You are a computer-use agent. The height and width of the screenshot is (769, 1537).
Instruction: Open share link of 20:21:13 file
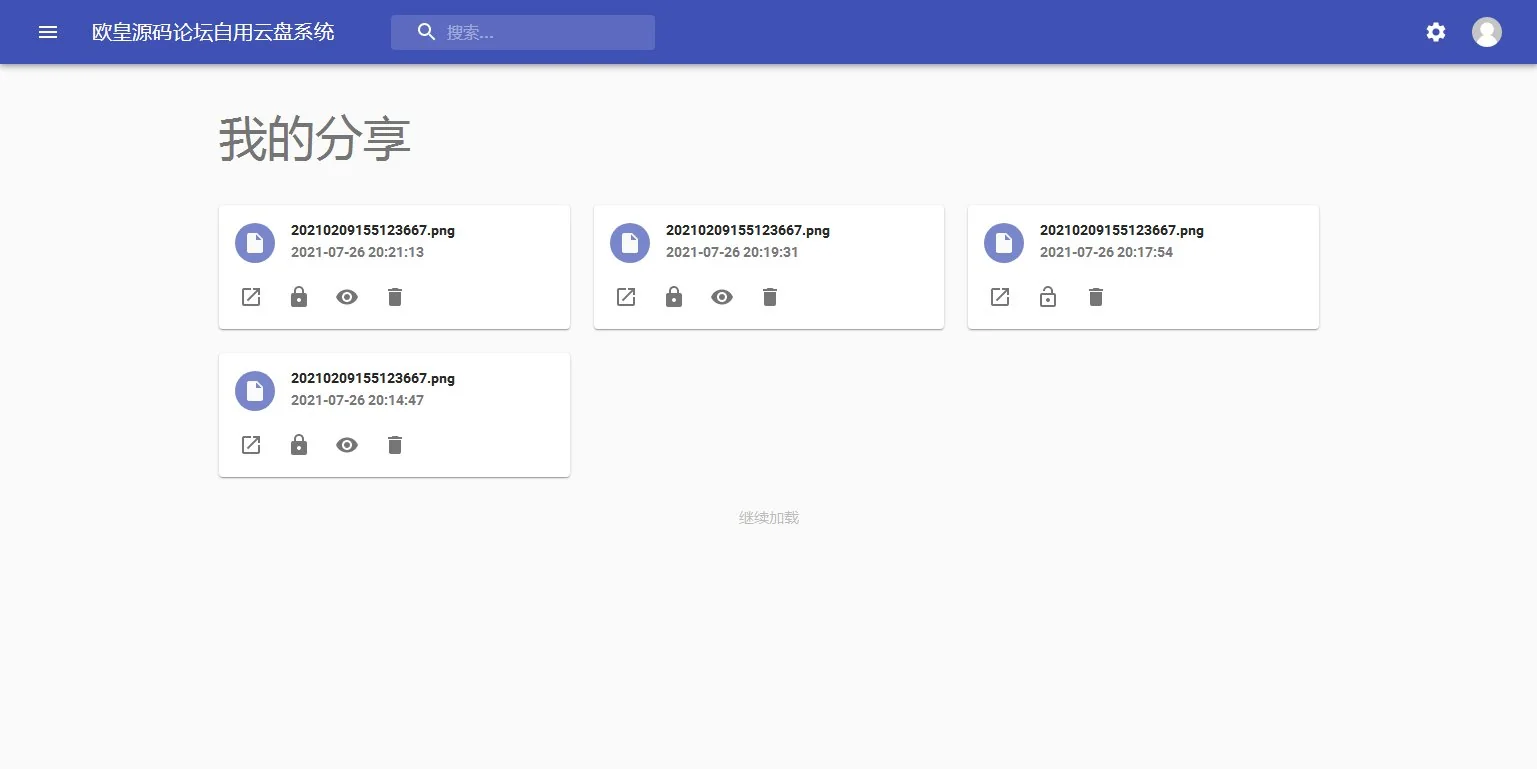point(251,297)
